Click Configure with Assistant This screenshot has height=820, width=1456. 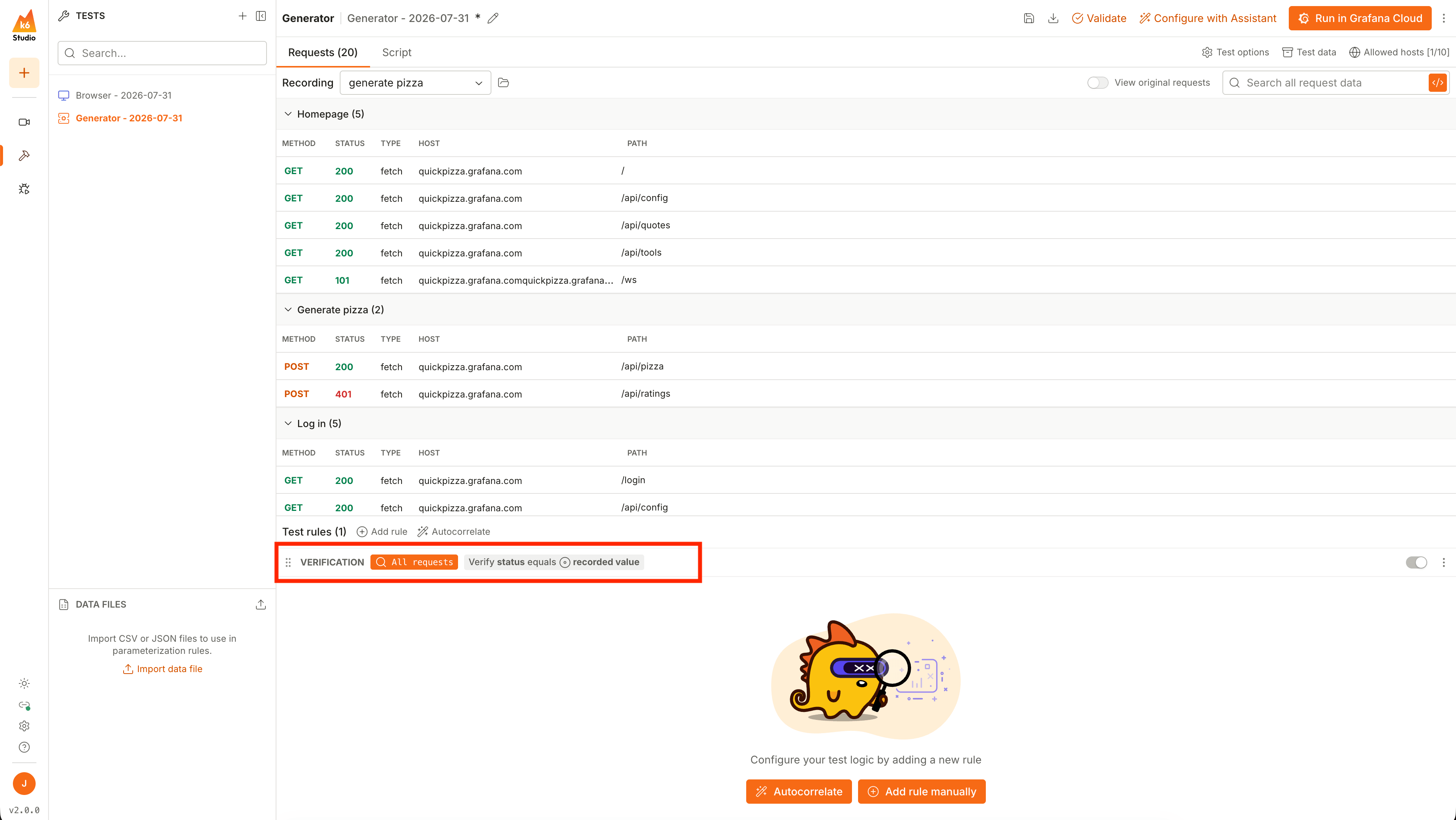pos(1208,18)
